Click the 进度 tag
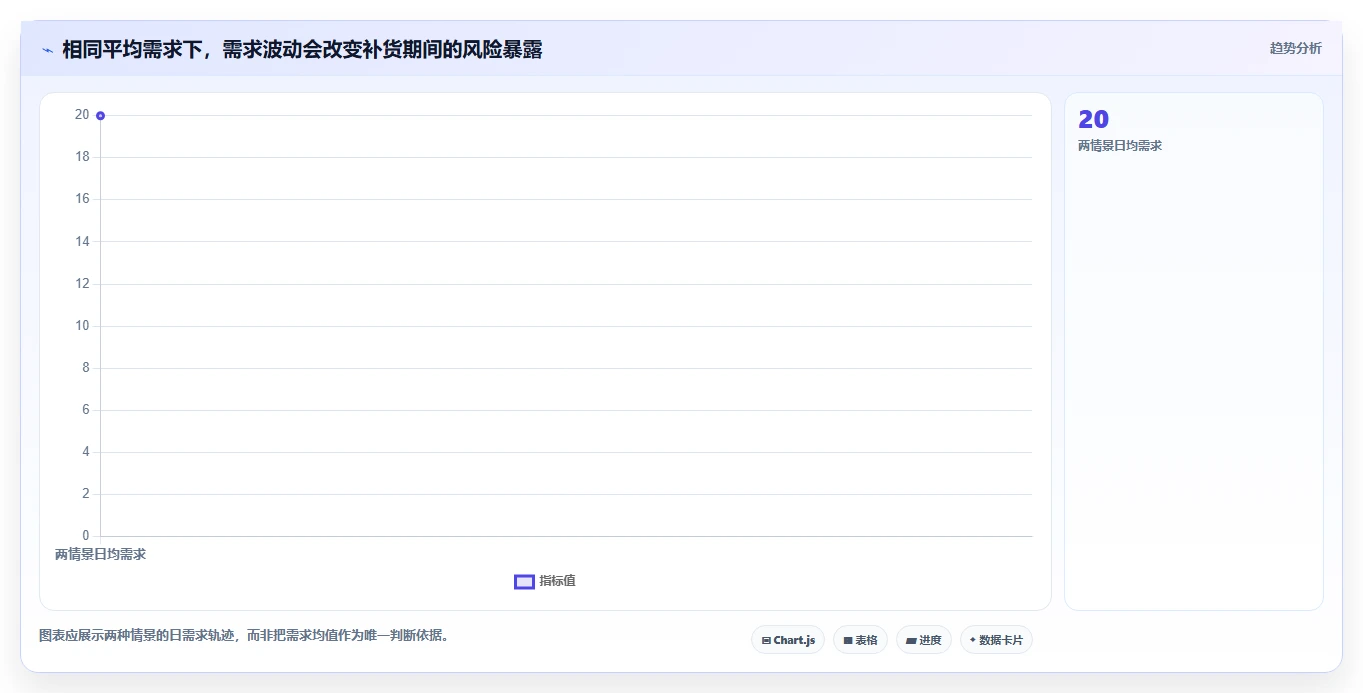 point(924,640)
